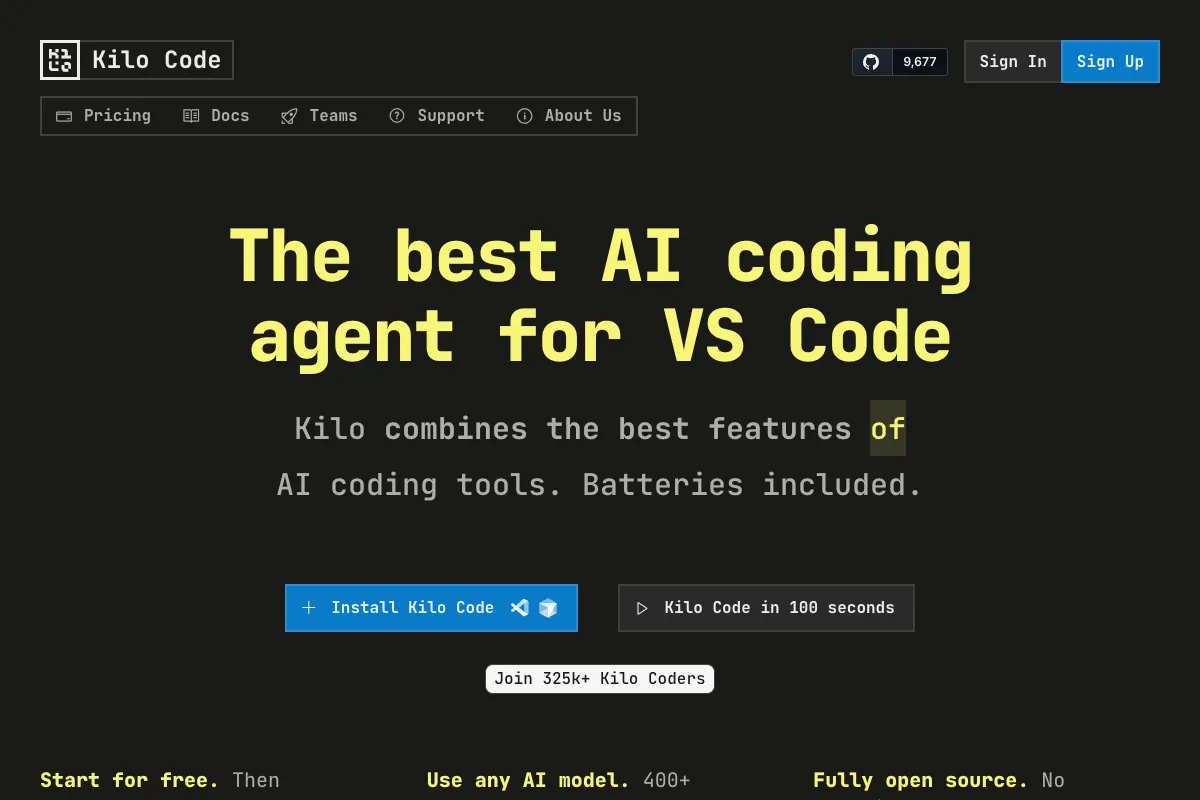Go to the Docs navigation item

230,116
